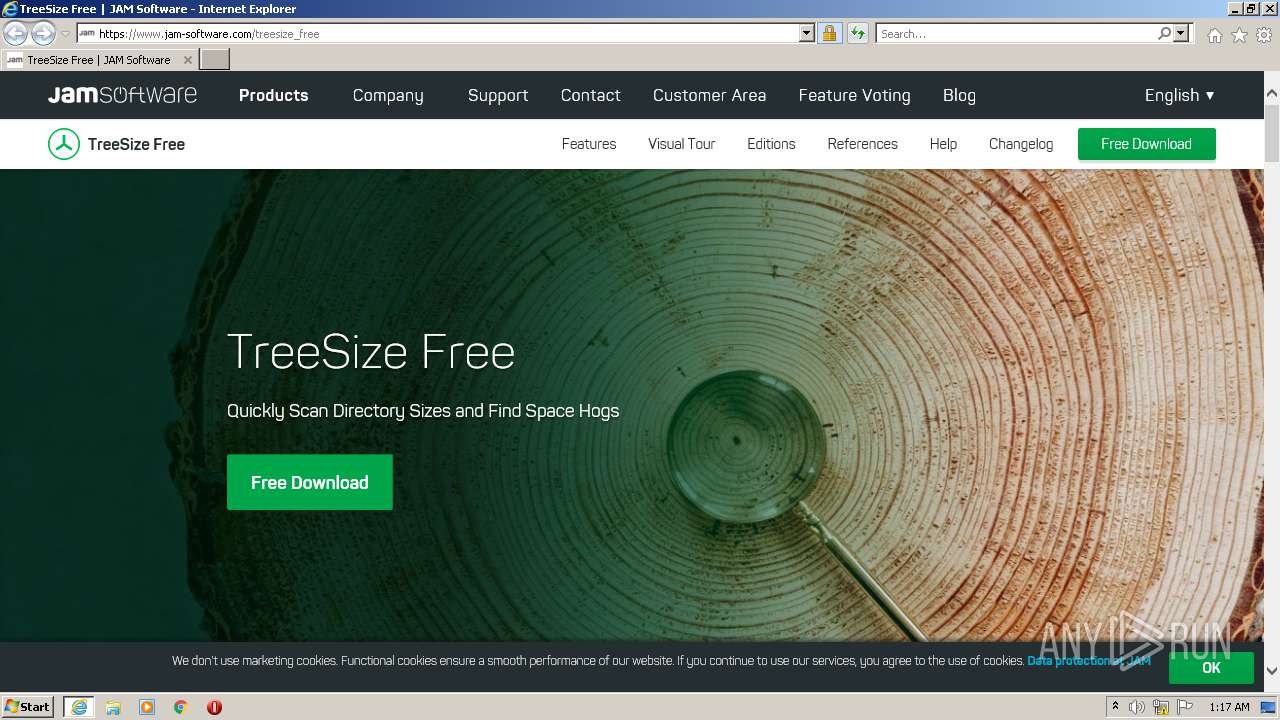1280x720 pixels.
Task: Click Free Download in the sub-navigation bar
Action: (1146, 144)
